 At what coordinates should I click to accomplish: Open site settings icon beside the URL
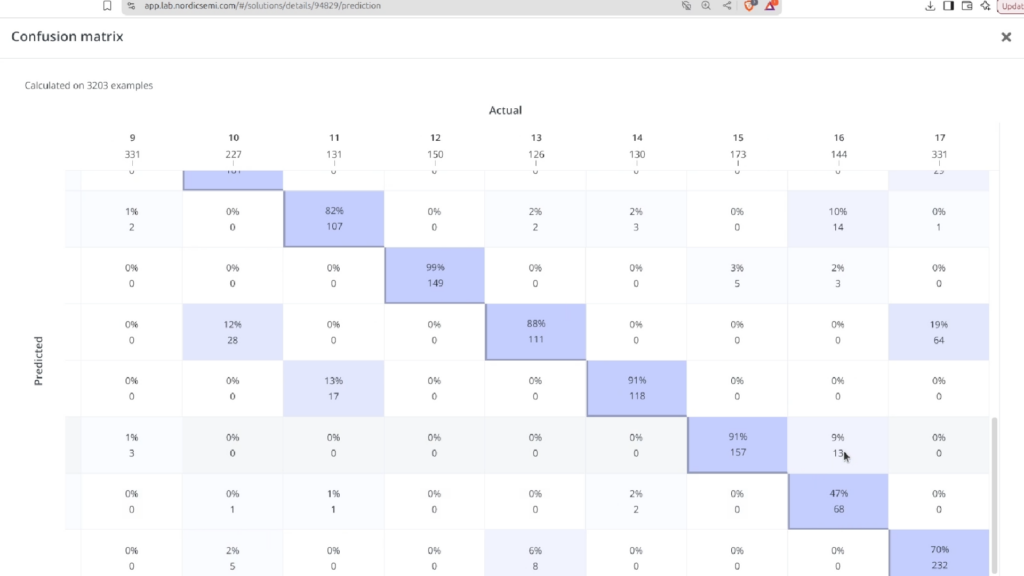(131, 6)
